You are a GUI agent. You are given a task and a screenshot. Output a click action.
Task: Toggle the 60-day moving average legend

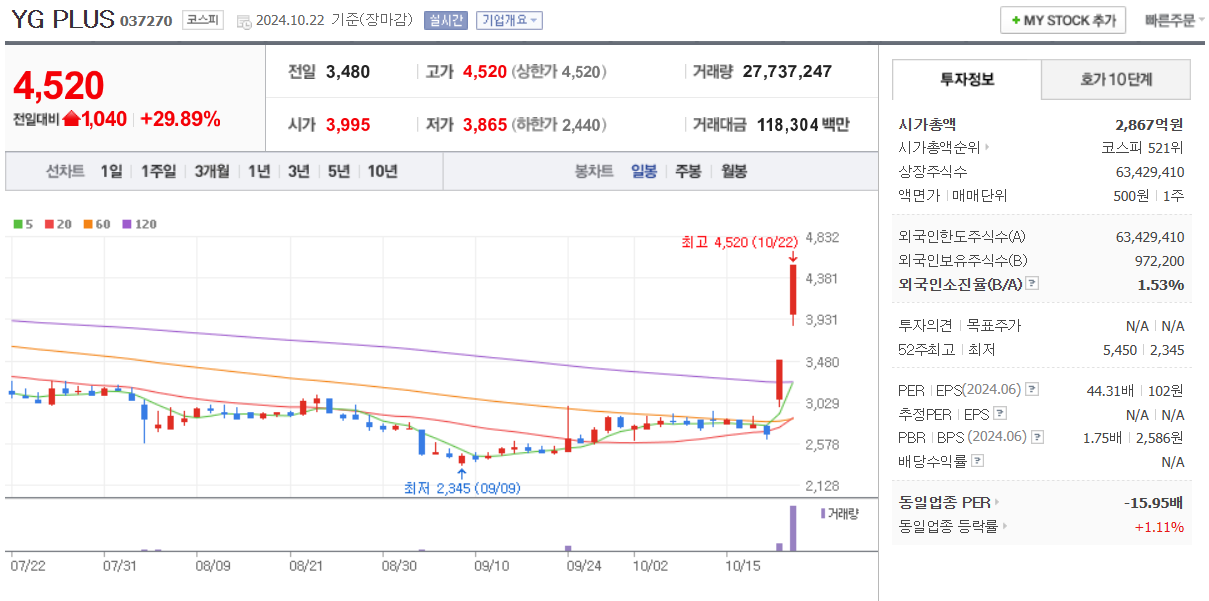coord(95,224)
